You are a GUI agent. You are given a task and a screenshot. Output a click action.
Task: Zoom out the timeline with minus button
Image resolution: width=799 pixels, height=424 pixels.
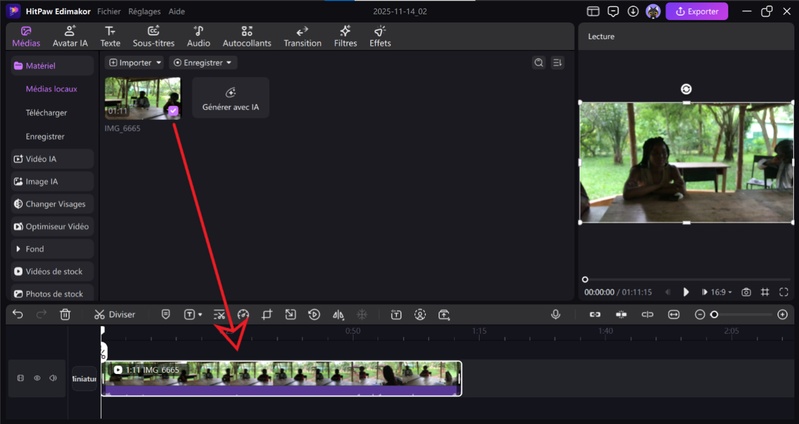coord(700,314)
